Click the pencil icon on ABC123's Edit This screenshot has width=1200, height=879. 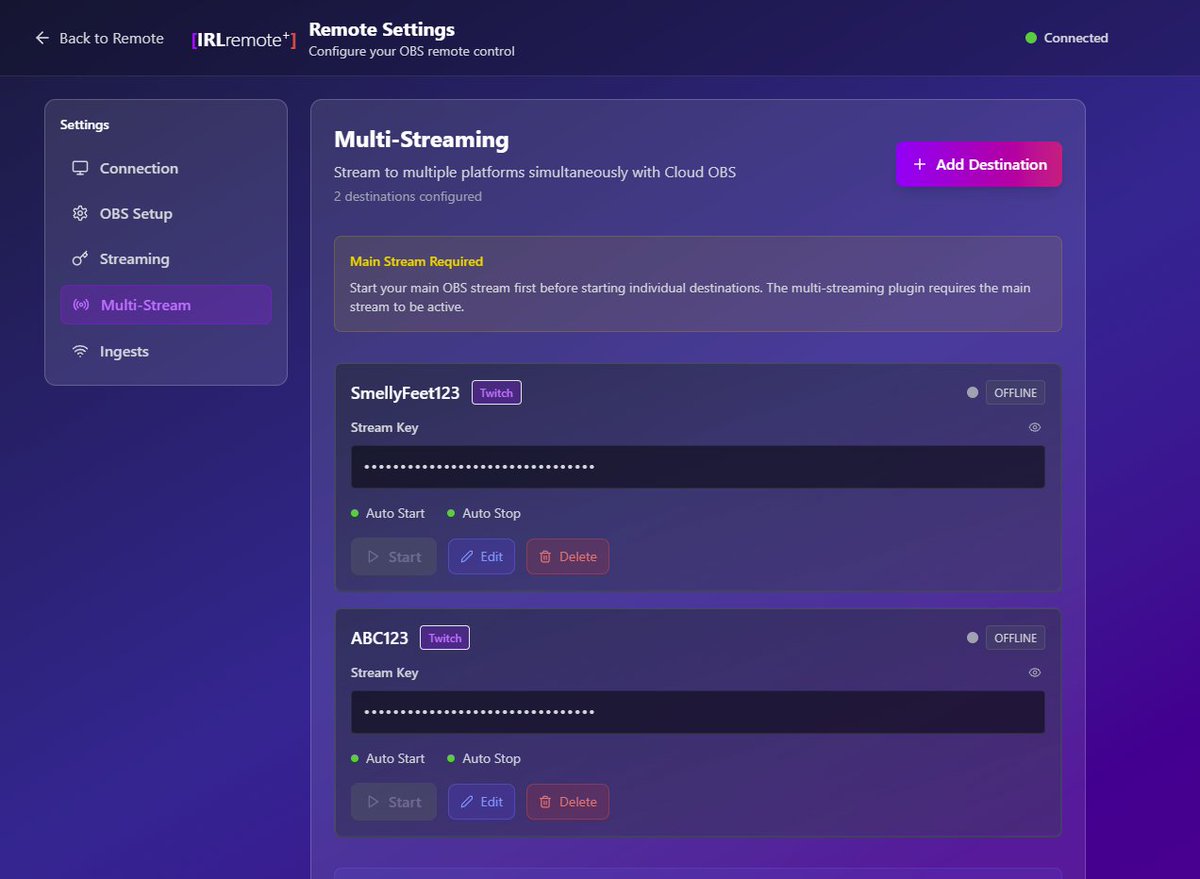click(466, 802)
